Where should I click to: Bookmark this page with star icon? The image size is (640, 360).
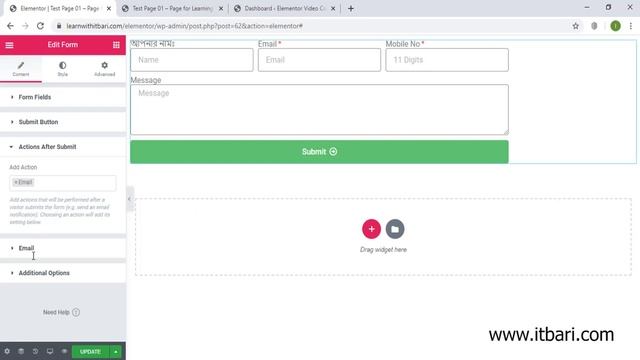576,26
